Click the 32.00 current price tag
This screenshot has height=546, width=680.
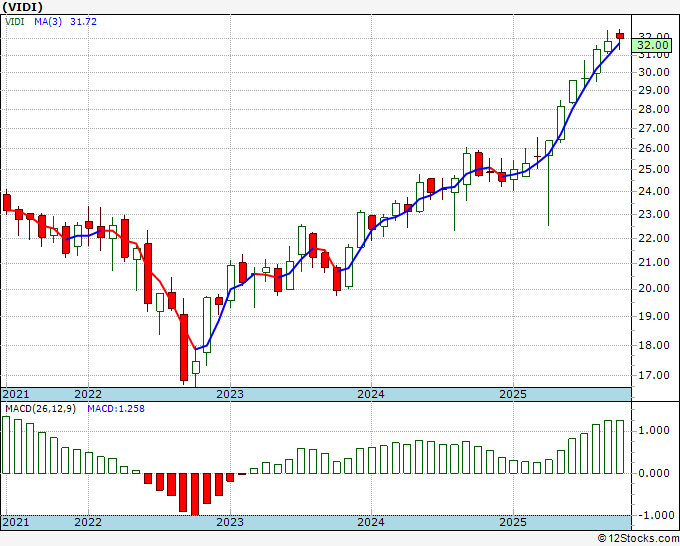(653, 45)
